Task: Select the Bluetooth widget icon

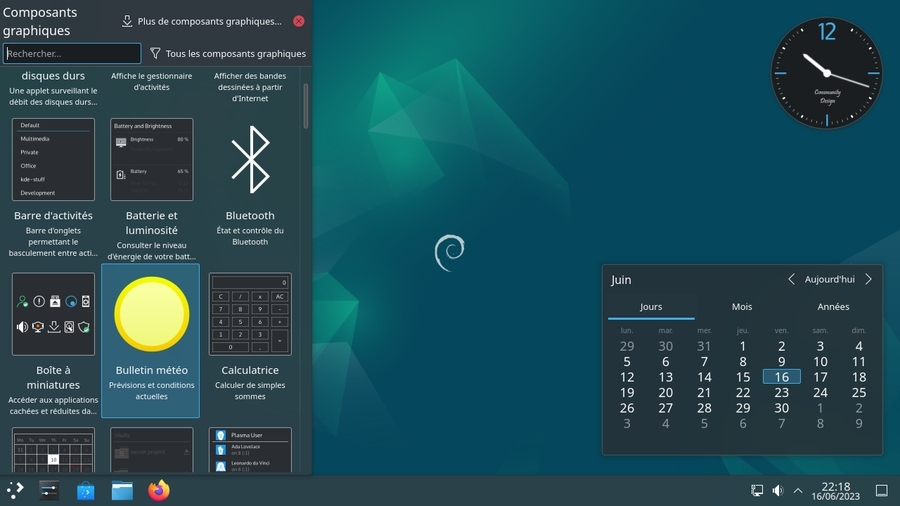Action: point(250,159)
